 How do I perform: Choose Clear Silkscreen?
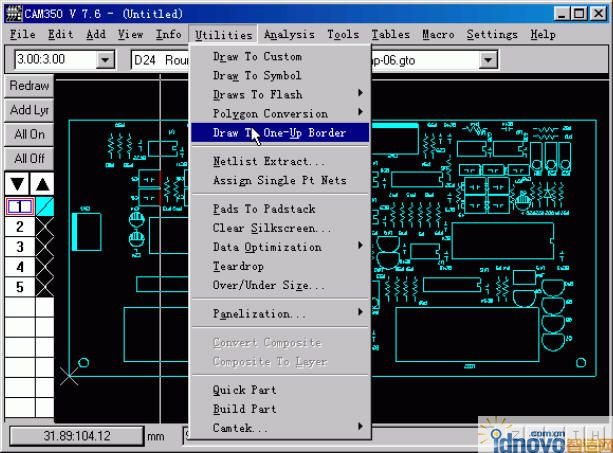point(280,228)
